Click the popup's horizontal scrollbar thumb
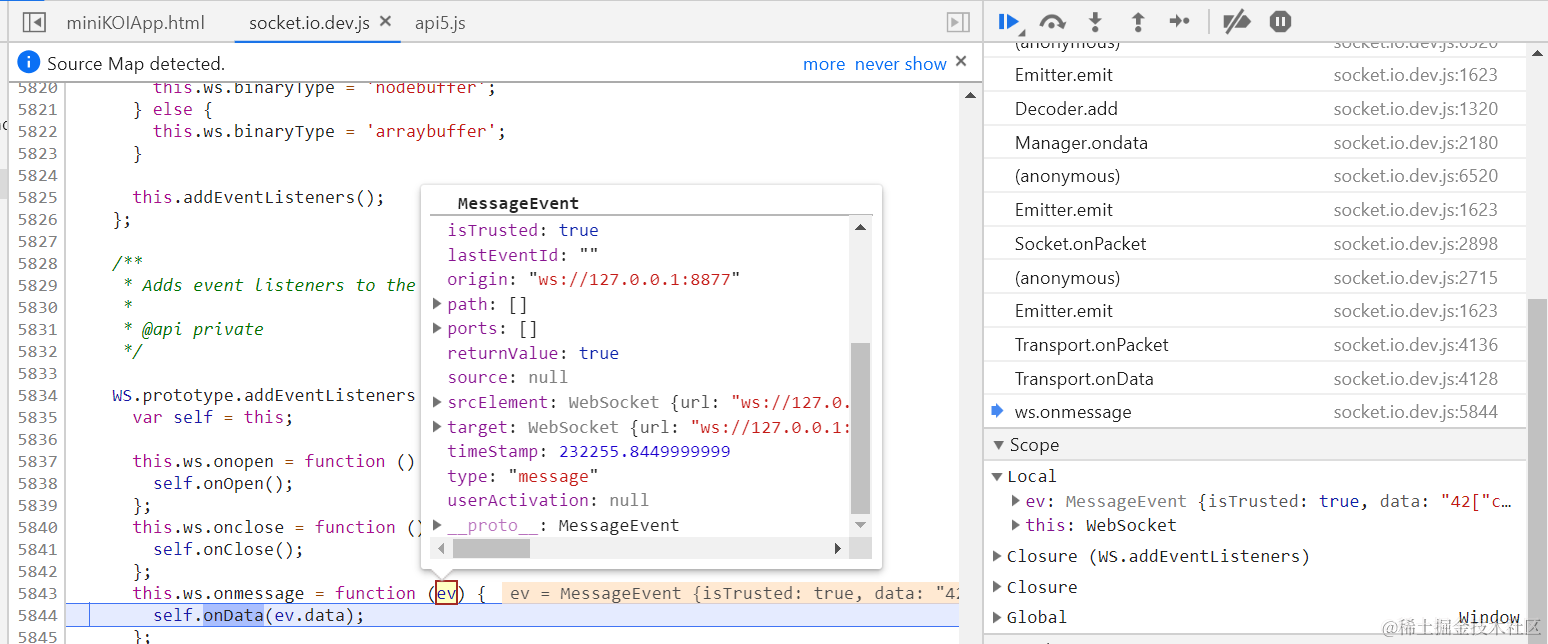The height and width of the screenshot is (644, 1548). (491, 548)
